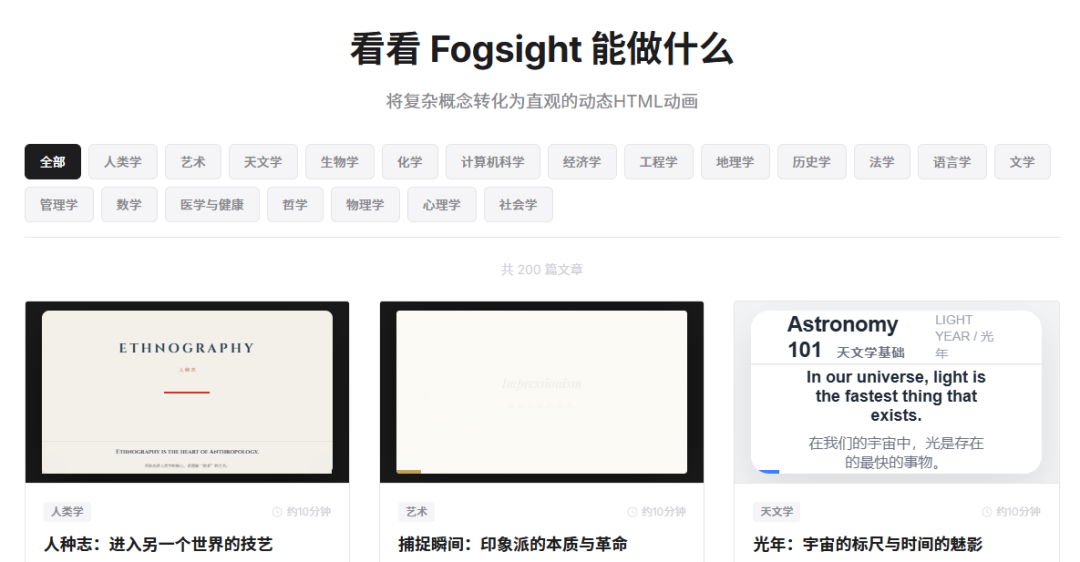Click the 人类学 tag on the ethnography card
Viewport: 1080px width, 562px height.
coord(68,512)
